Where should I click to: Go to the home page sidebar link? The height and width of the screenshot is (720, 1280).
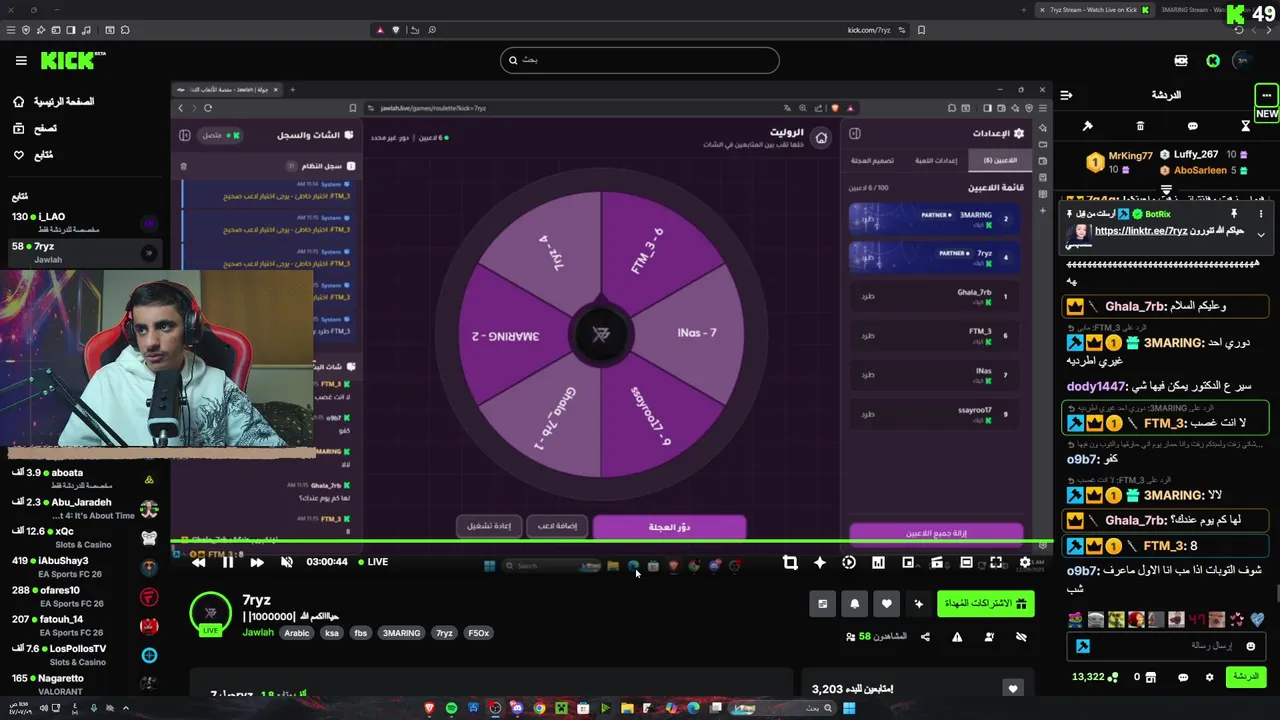click(54, 102)
